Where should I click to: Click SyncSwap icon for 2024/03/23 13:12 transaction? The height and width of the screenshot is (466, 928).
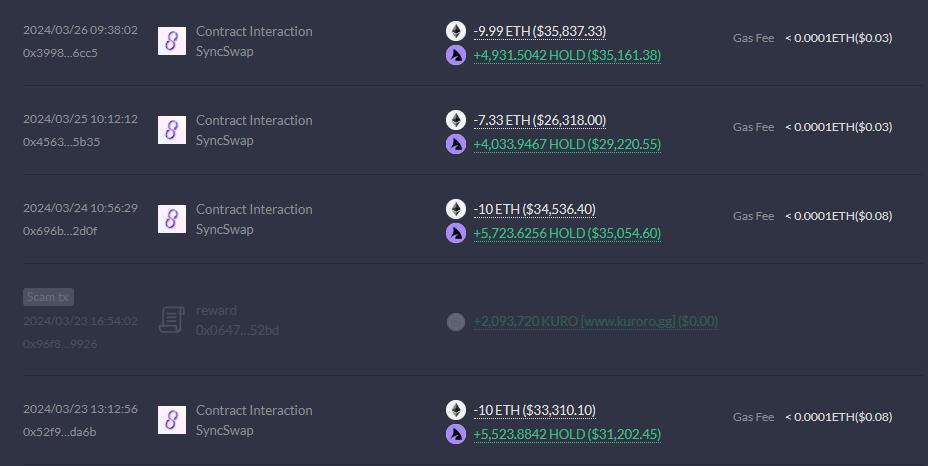[x=172, y=420]
